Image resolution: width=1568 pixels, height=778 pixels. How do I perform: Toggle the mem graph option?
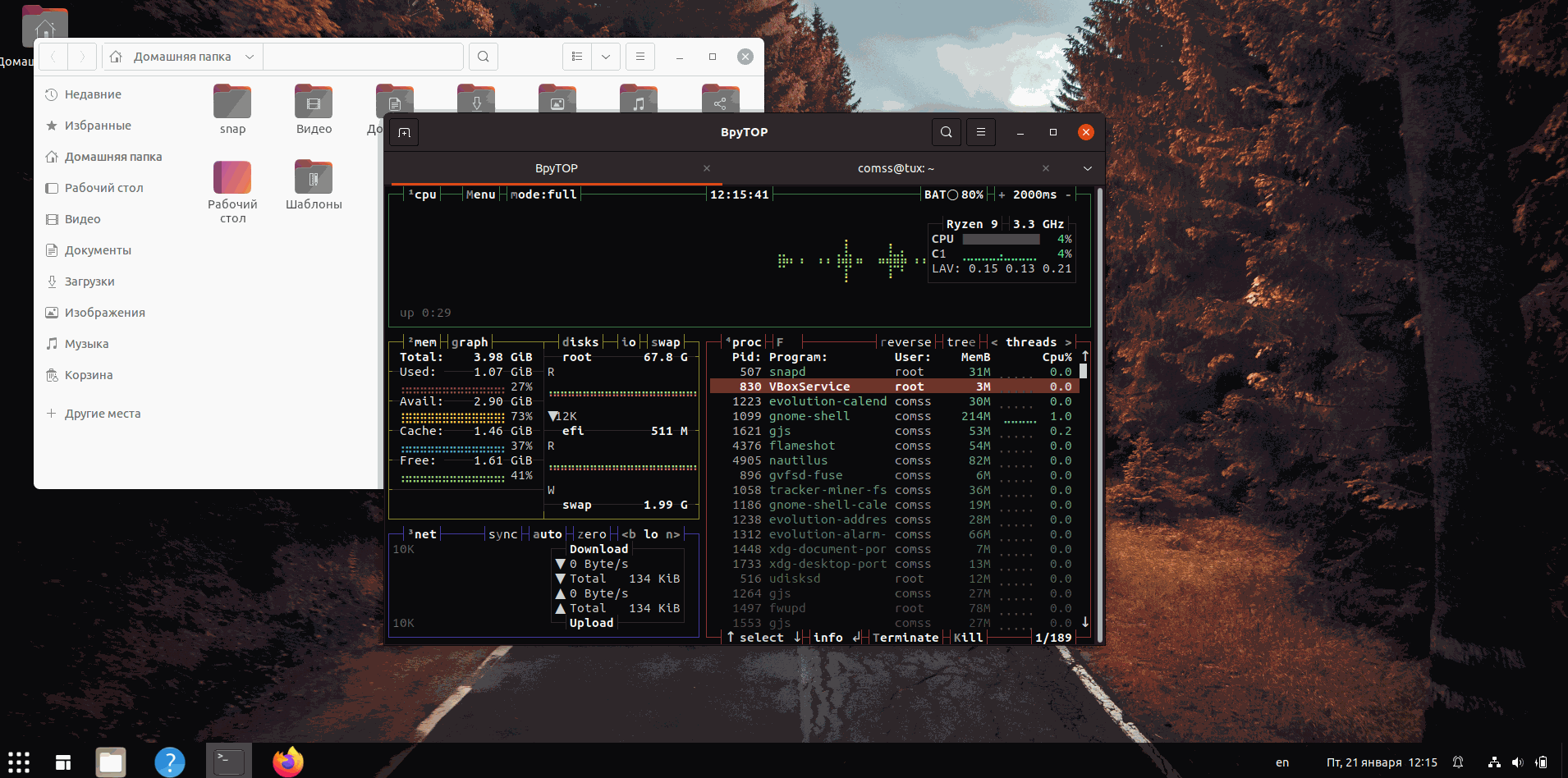tap(470, 342)
